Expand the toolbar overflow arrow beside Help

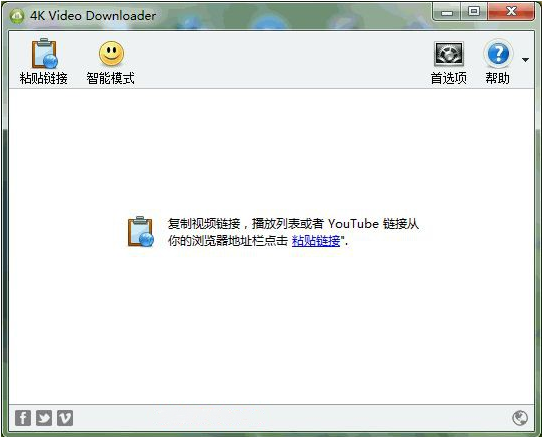pyautogui.click(x=525, y=60)
